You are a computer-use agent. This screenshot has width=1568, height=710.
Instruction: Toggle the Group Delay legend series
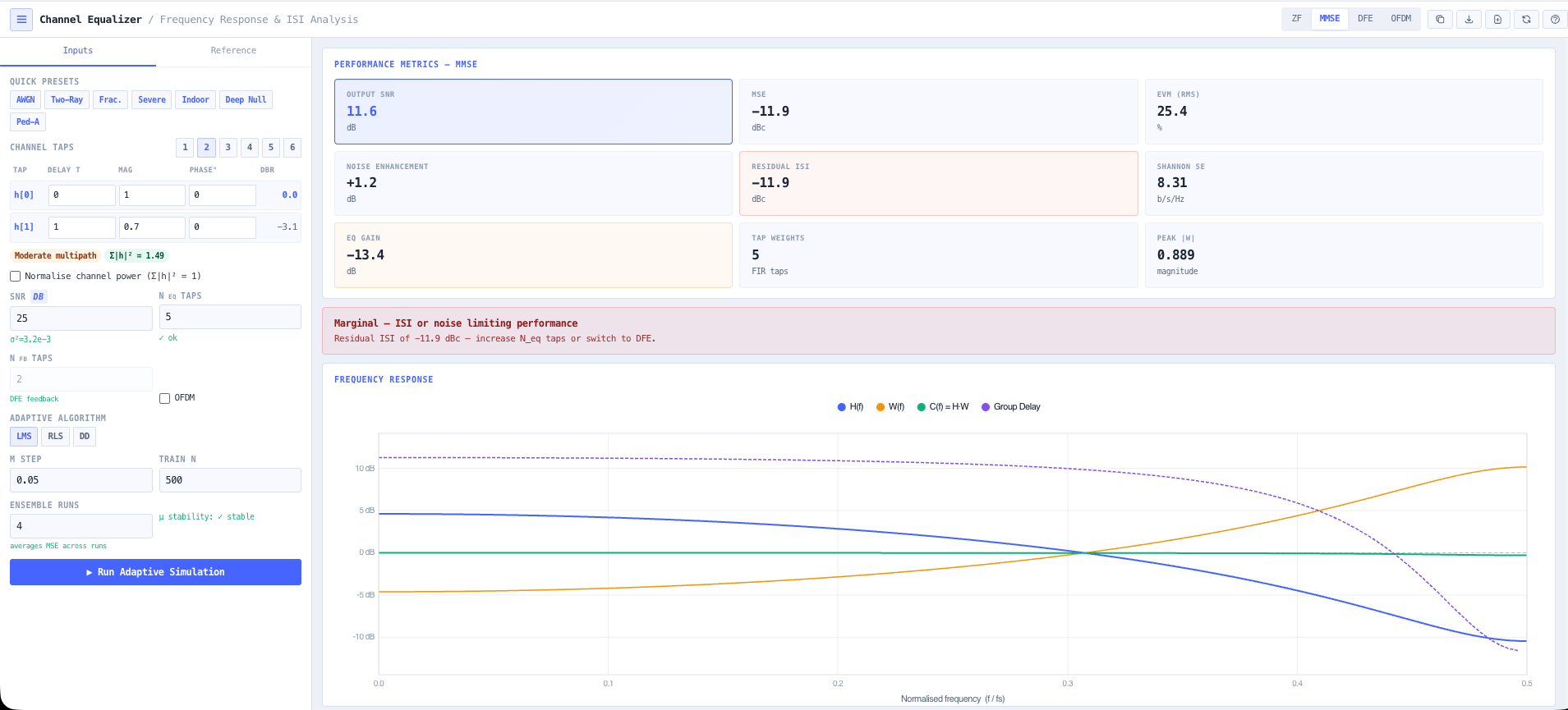click(x=1011, y=407)
